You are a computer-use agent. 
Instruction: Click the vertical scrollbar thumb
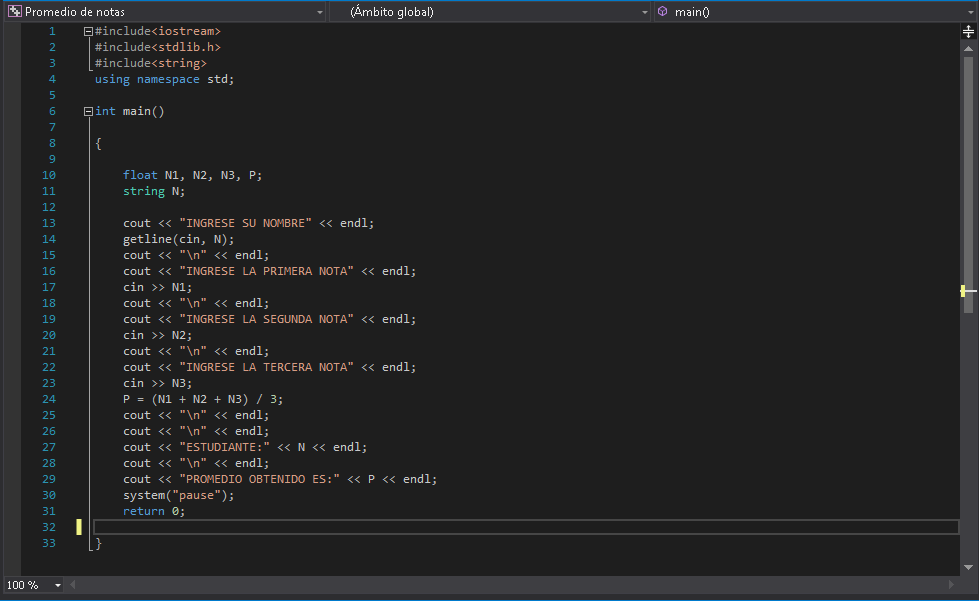[x=968, y=184]
